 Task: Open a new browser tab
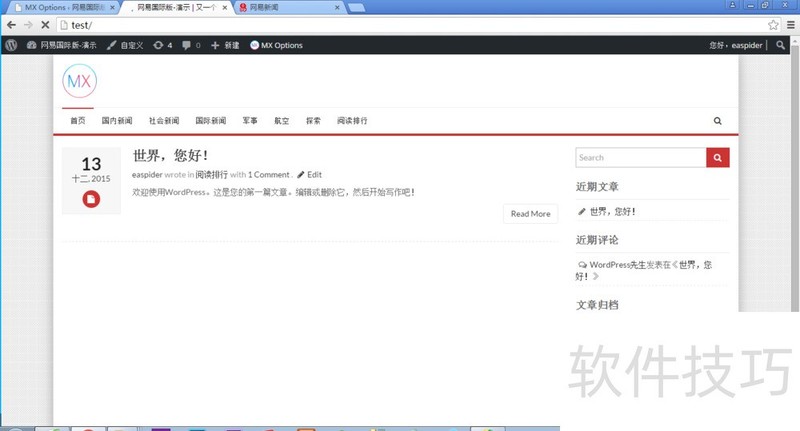point(356,8)
